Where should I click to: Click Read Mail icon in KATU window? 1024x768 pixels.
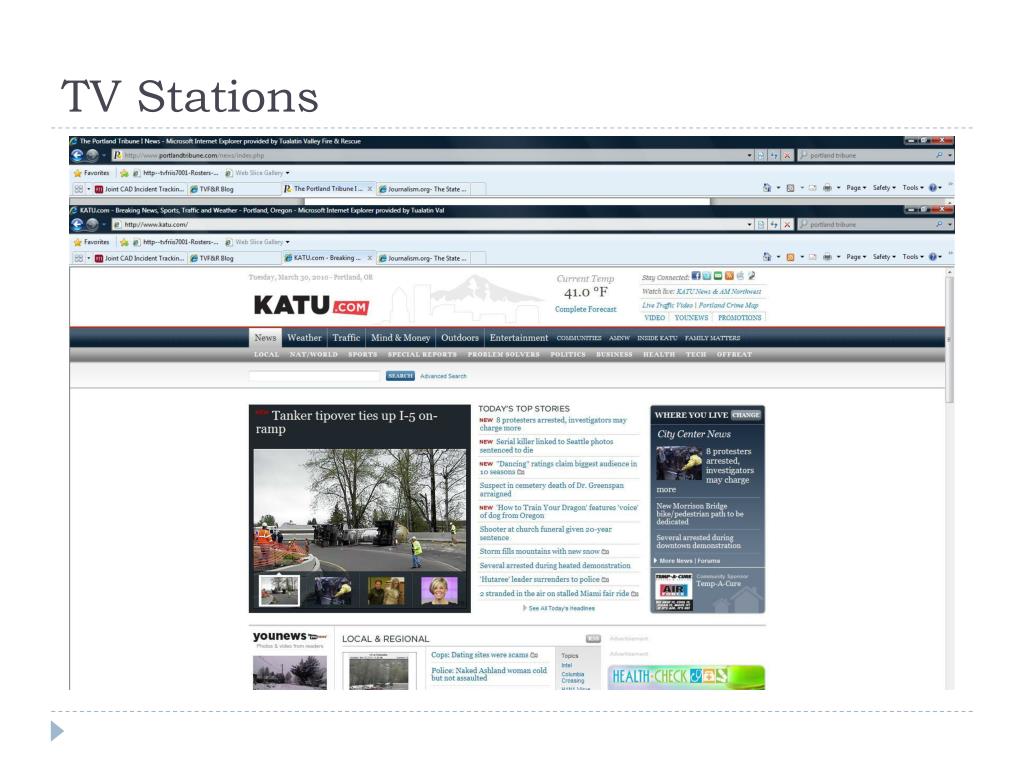coord(812,257)
